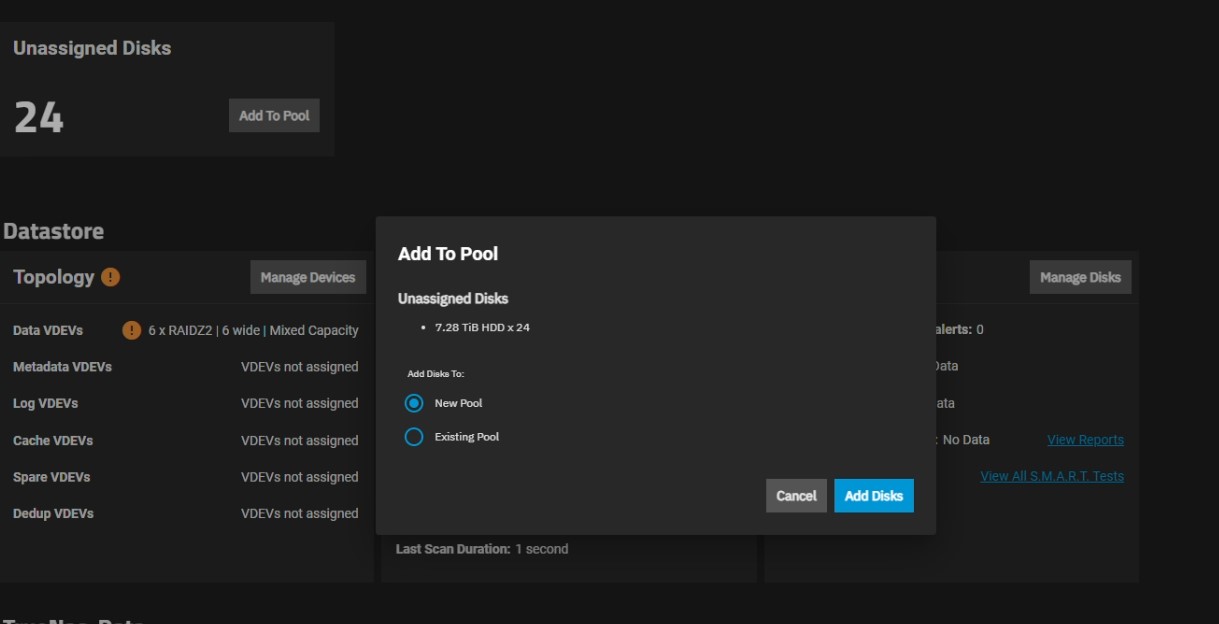This screenshot has width=1219, height=624.
Task: Click the Topology warning icon
Action: click(111, 277)
